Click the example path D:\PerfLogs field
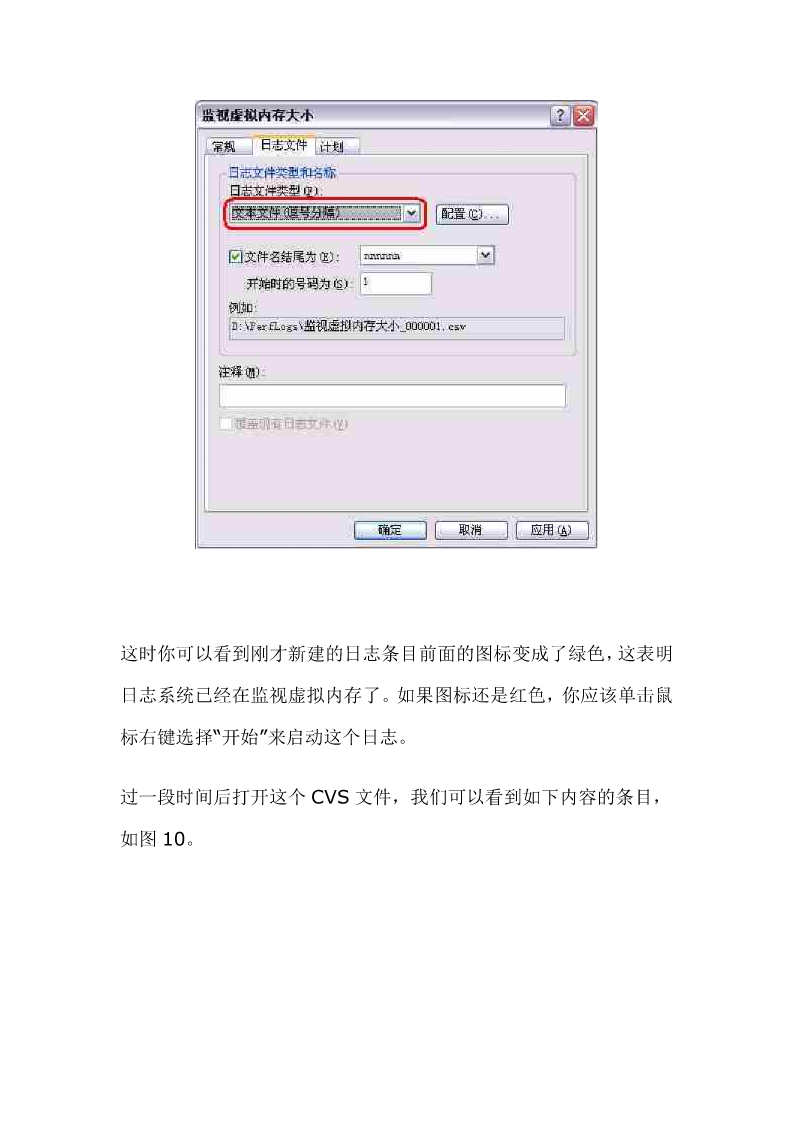Viewport: 794px width, 1123px height. [x=397, y=327]
